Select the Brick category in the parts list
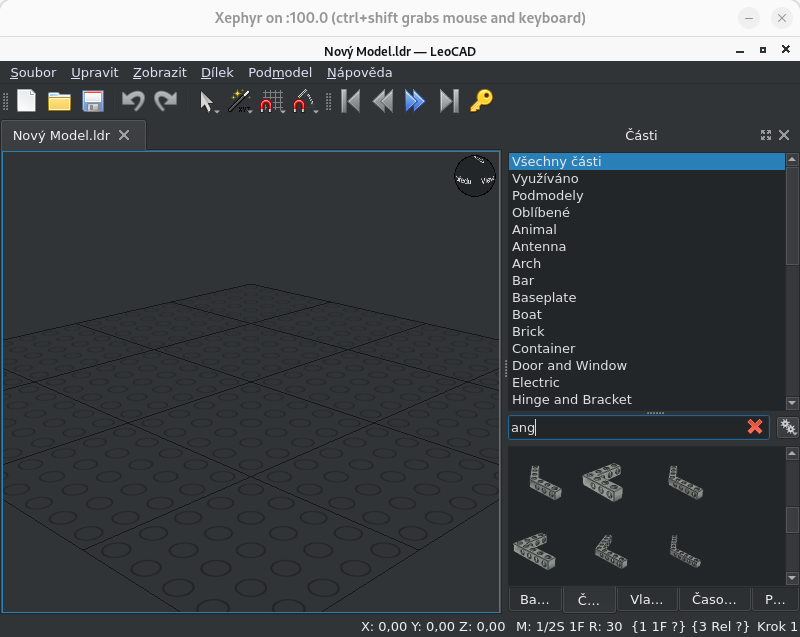The width and height of the screenshot is (800, 637). (528, 331)
